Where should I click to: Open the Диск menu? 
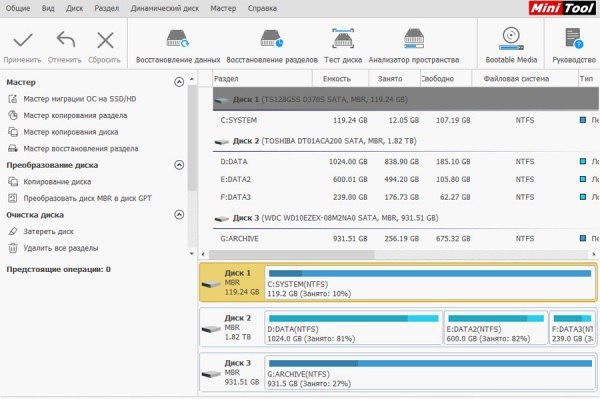pyautogui.click(x=74, y=8)
